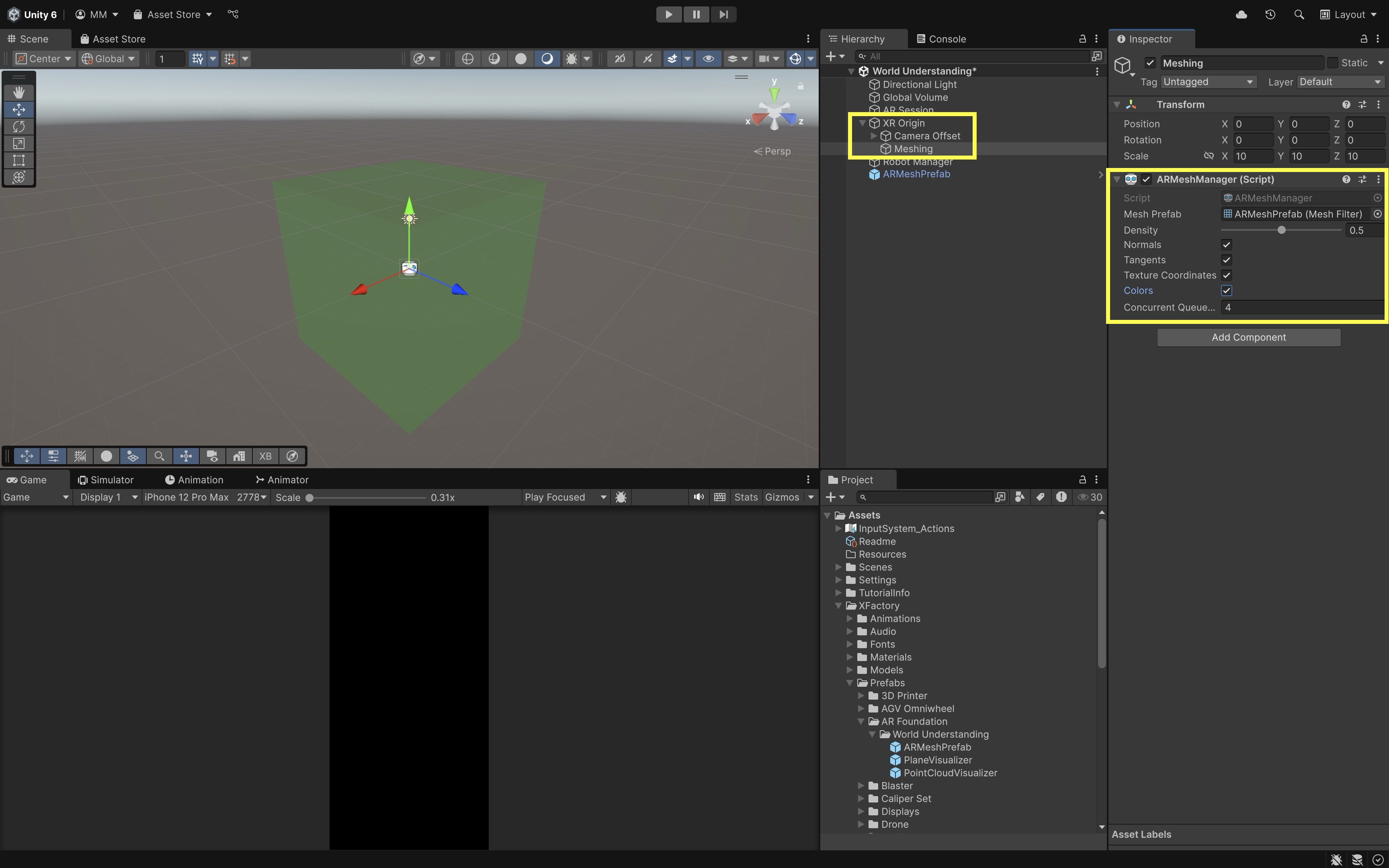
Task: Adjust the Density slider handle
Action: 1281,230
